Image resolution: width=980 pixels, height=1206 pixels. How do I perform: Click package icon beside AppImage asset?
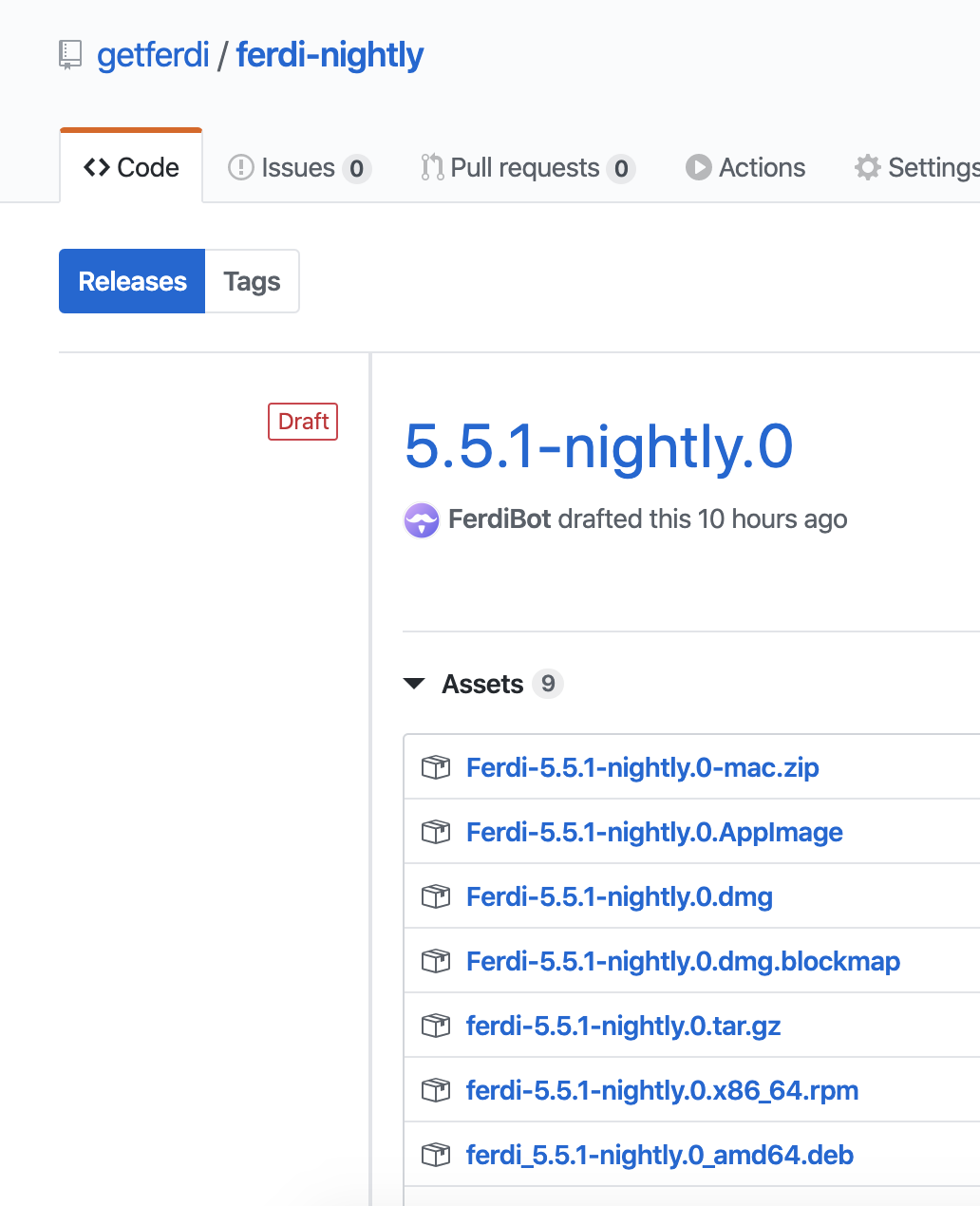(x=436, y=832)
